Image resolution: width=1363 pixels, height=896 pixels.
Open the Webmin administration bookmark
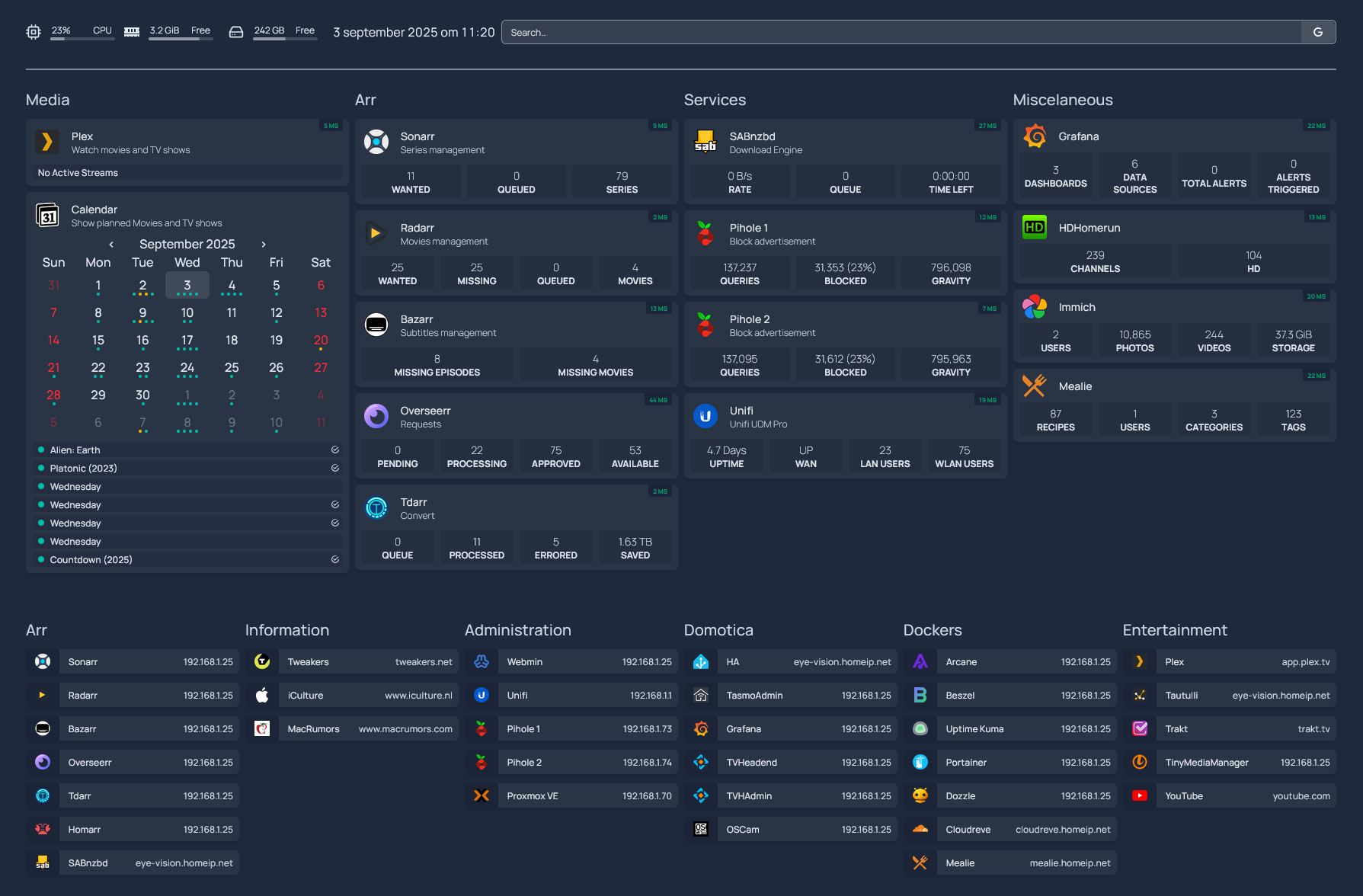pos(571,662)
